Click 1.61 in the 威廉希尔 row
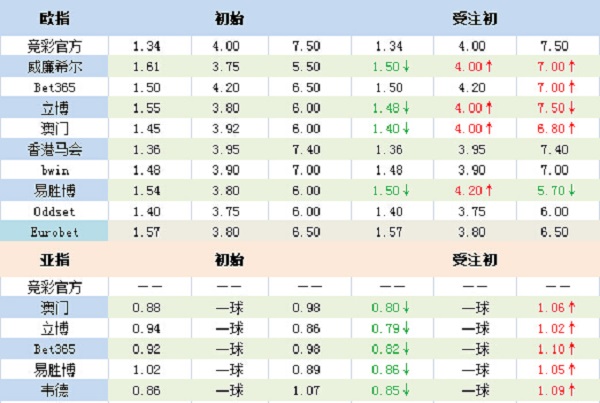 click(146, 67)
